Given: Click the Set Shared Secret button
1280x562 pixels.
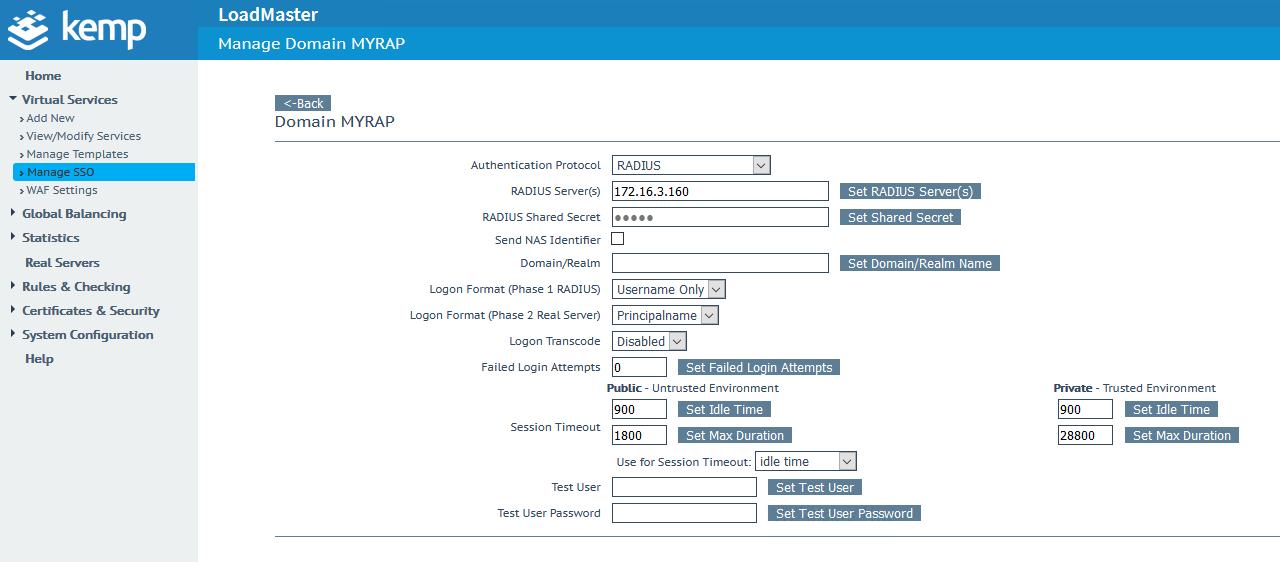Looking at the screenshot, I should click(900, 217).
